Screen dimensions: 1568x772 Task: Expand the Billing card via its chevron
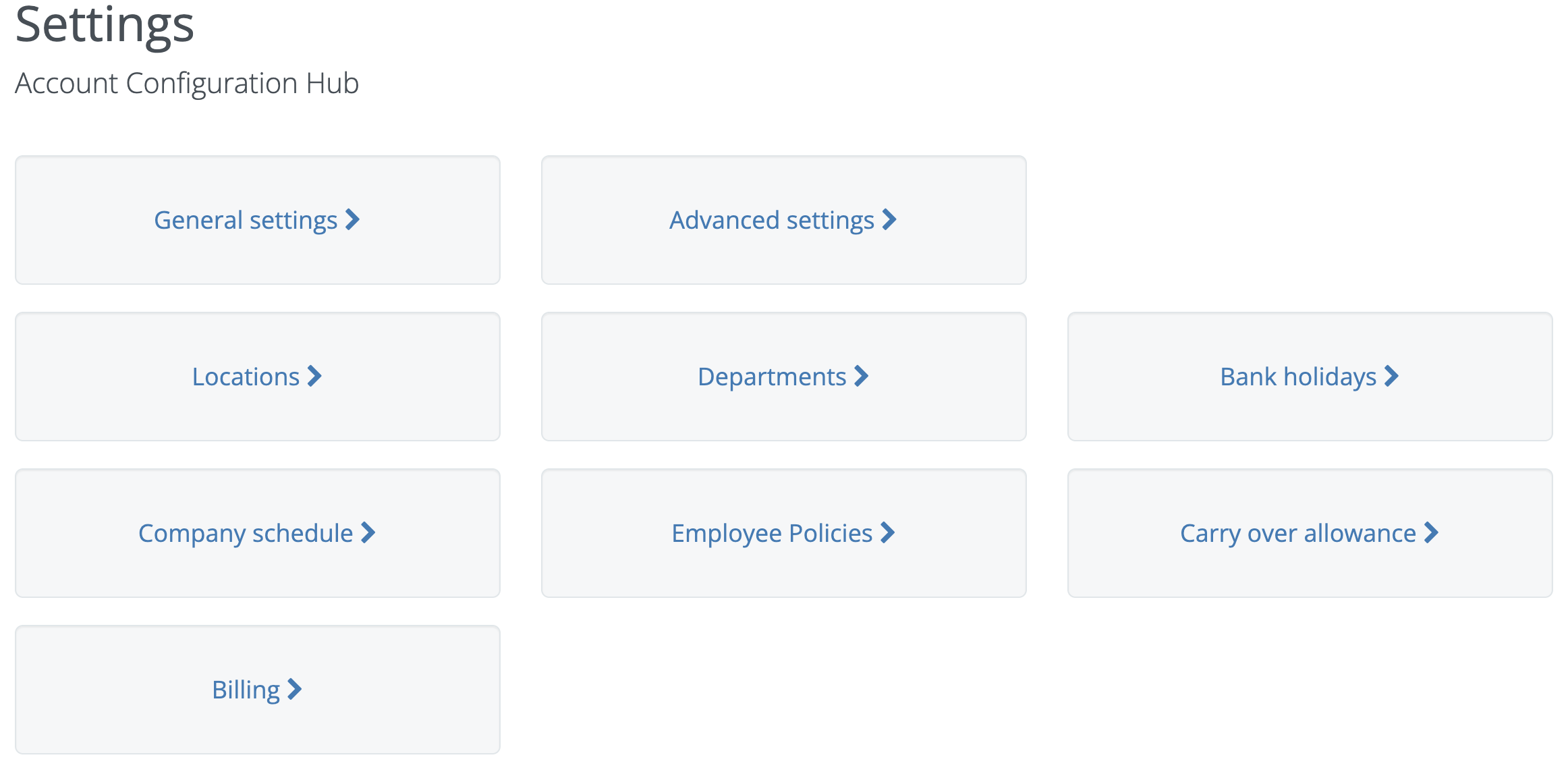293,689
